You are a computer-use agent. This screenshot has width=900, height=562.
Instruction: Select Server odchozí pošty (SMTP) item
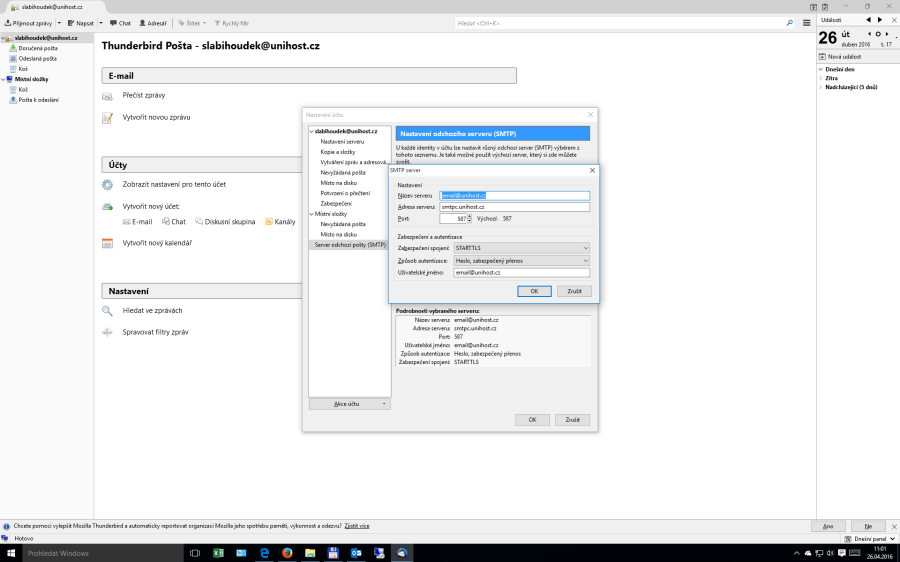[x=350, y=245]
